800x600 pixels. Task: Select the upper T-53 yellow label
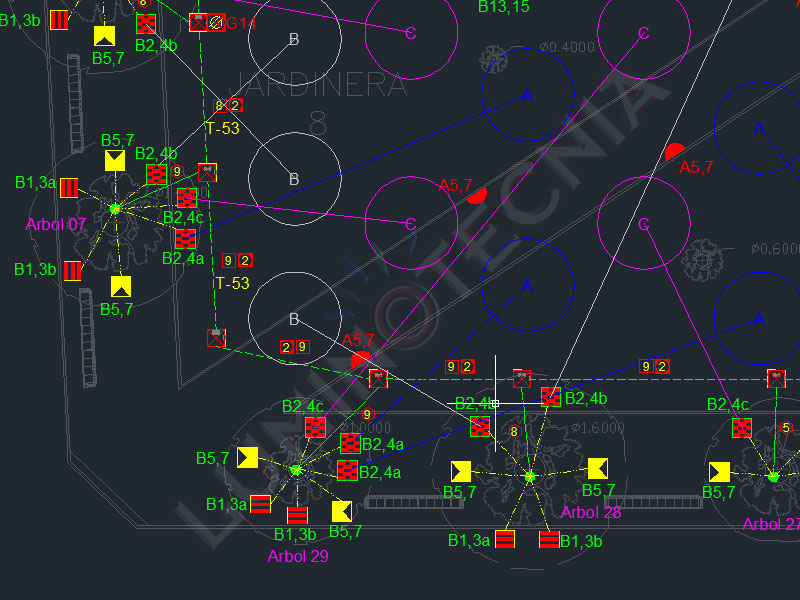coord(222,129)
